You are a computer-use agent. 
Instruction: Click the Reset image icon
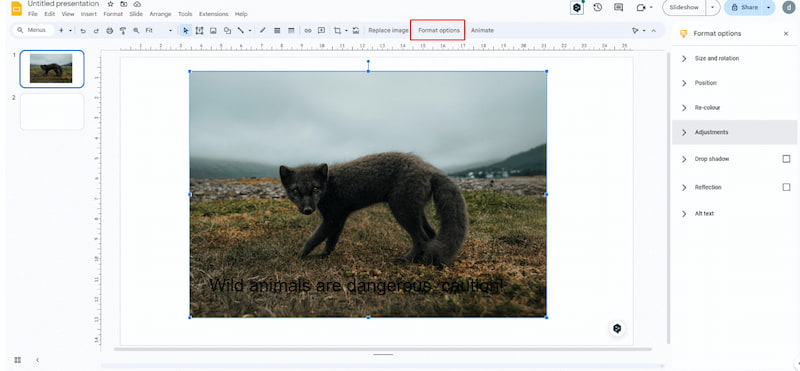tap(356, 31)
